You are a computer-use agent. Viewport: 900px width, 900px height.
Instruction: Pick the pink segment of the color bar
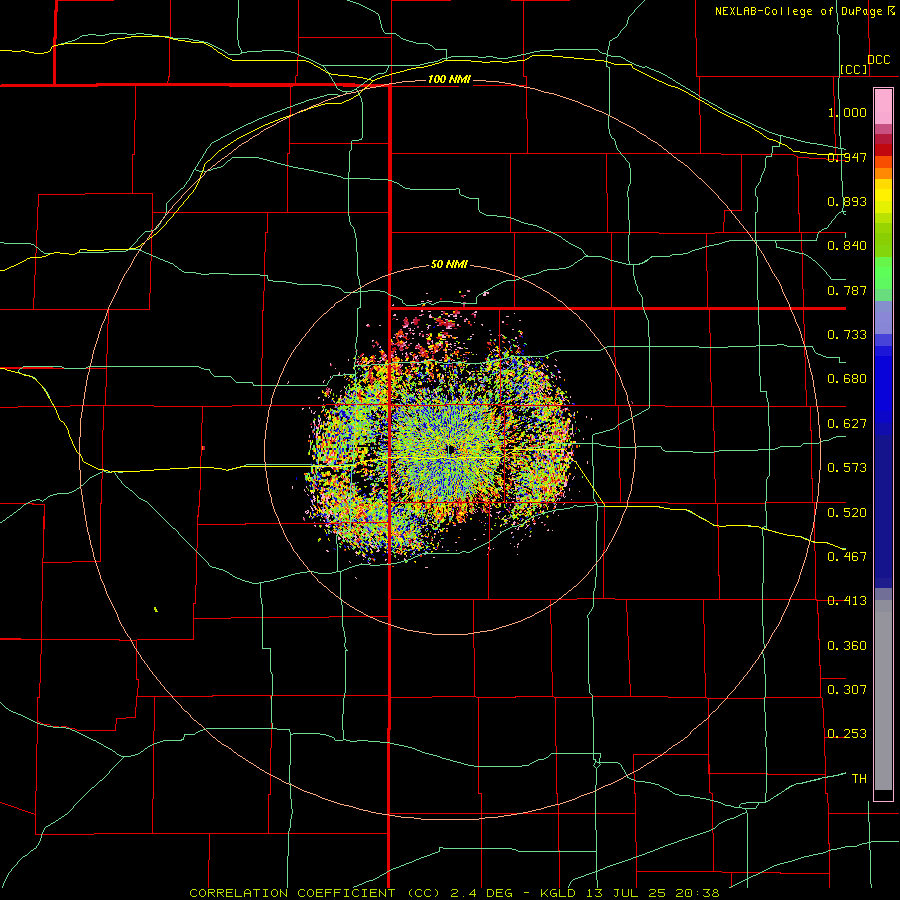pos(883,106)
